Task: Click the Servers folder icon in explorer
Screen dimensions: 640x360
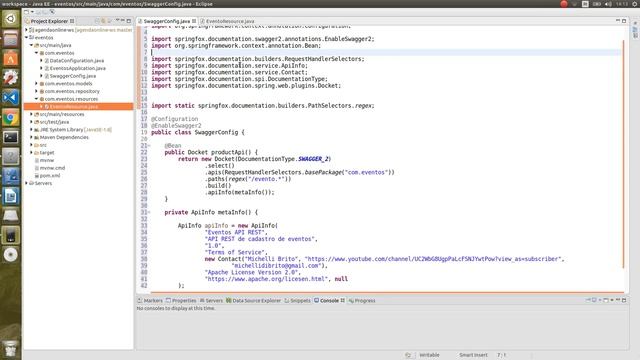Action: (x=31, y=183)
